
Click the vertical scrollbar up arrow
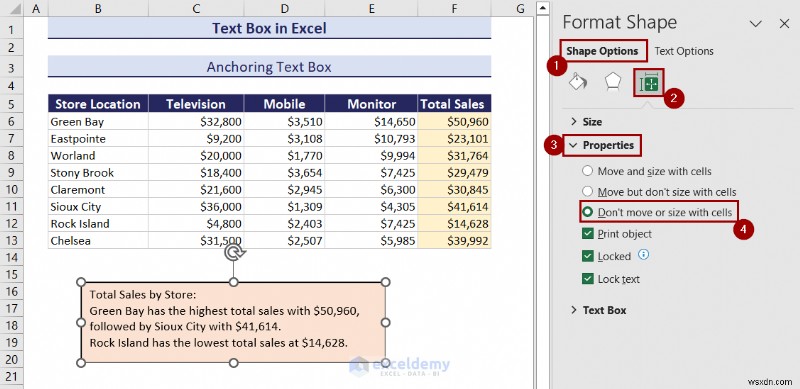pos(543,7)
